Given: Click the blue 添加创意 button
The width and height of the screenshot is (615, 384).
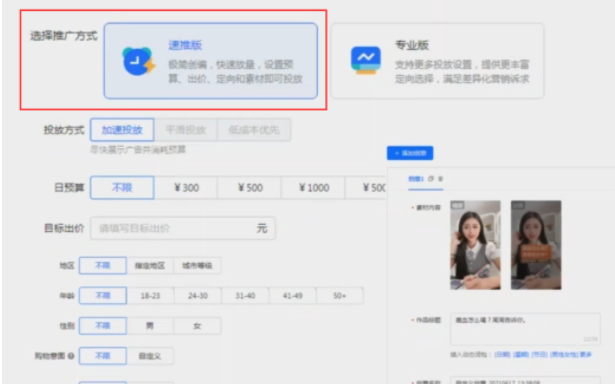Looking at the screenshot, I should pyautogui.click(x=410, y=153).
